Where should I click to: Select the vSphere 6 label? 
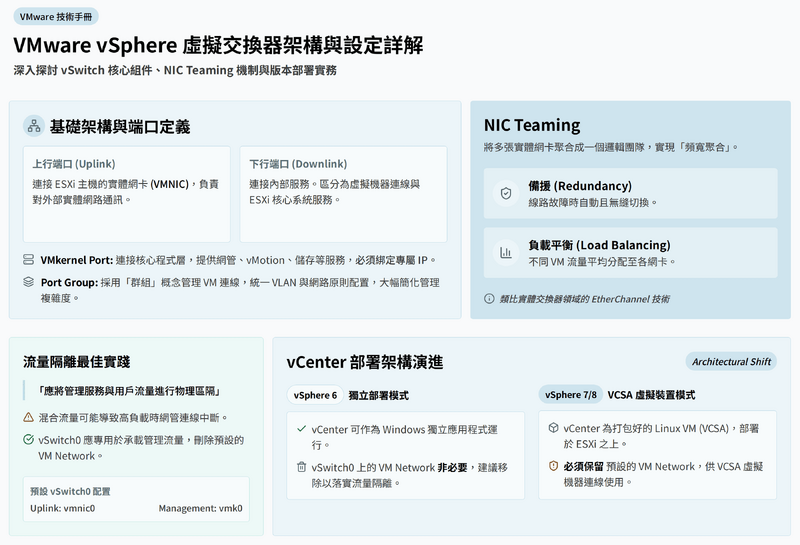click(x=315, y=395)
